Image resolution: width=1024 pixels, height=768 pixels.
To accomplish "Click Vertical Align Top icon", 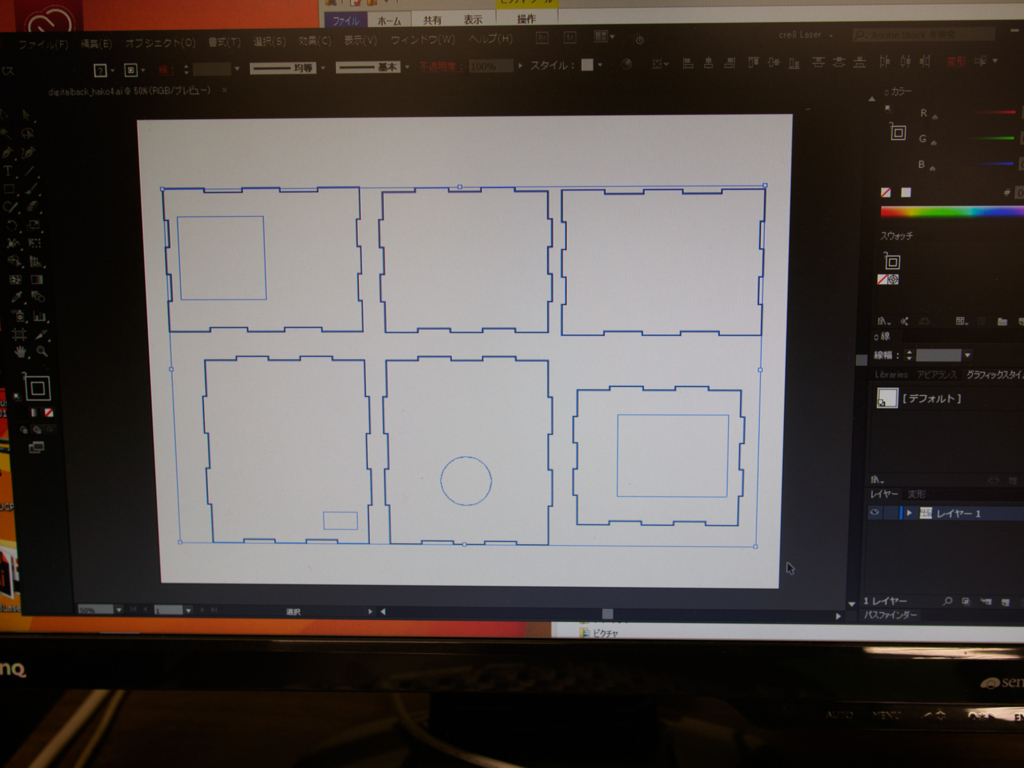I will coord(753,63).
